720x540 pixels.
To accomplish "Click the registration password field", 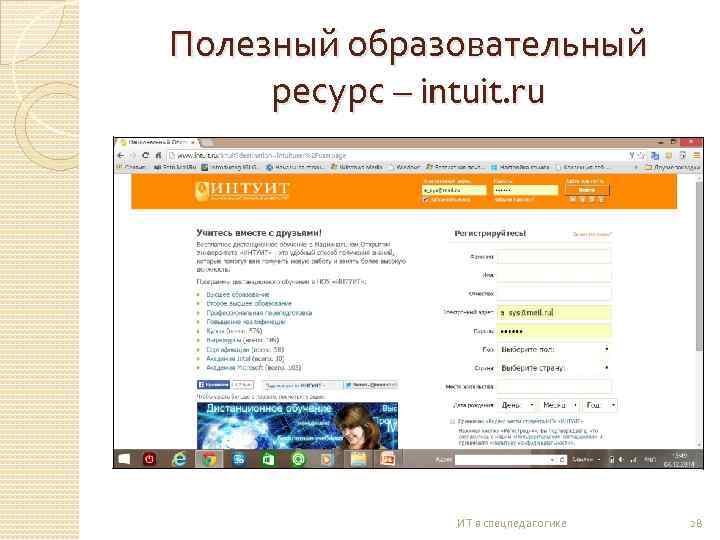I will pyautogui.click(x=554, y=331).
